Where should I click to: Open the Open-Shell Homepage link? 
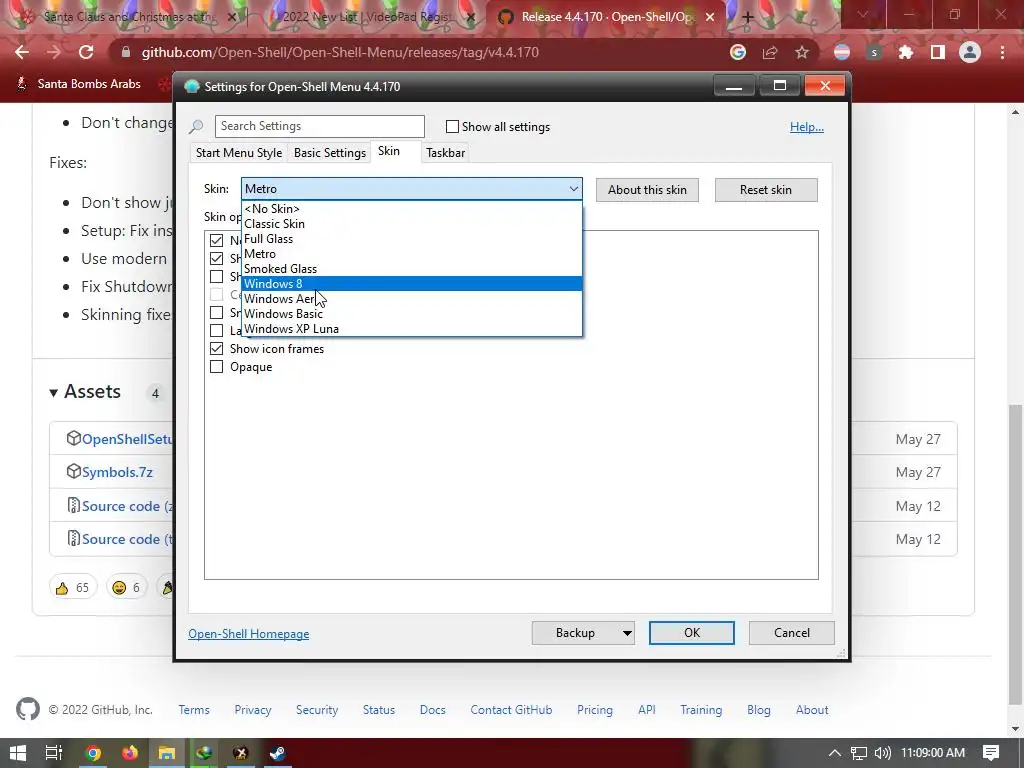pos(249,634)
